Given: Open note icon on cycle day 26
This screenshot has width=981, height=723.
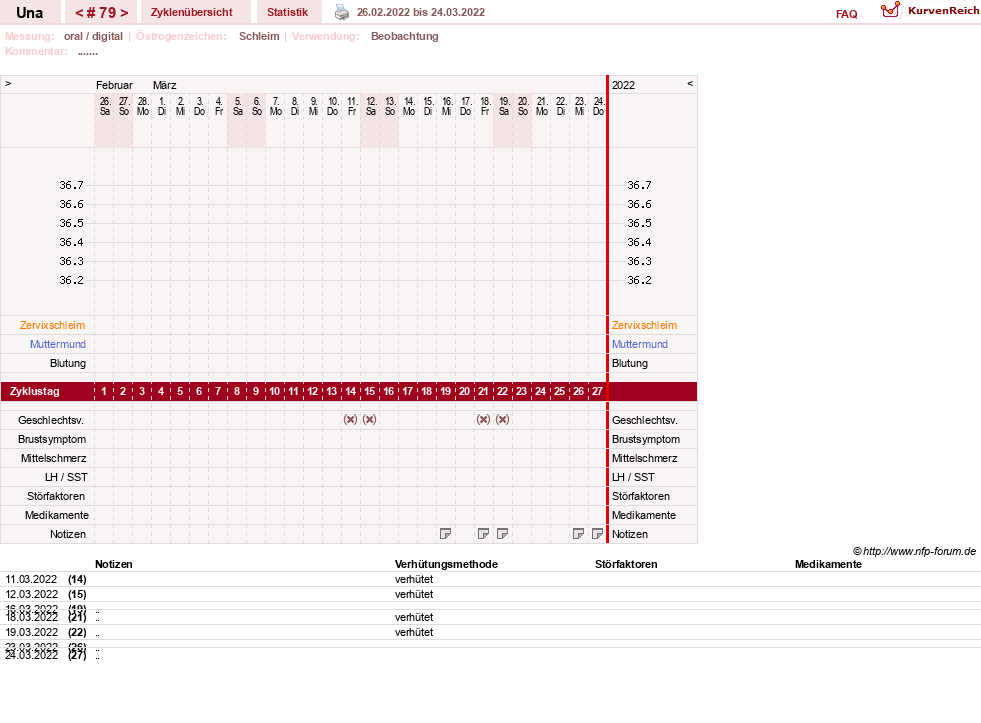Looking at the screenshot, I should 579,533.
